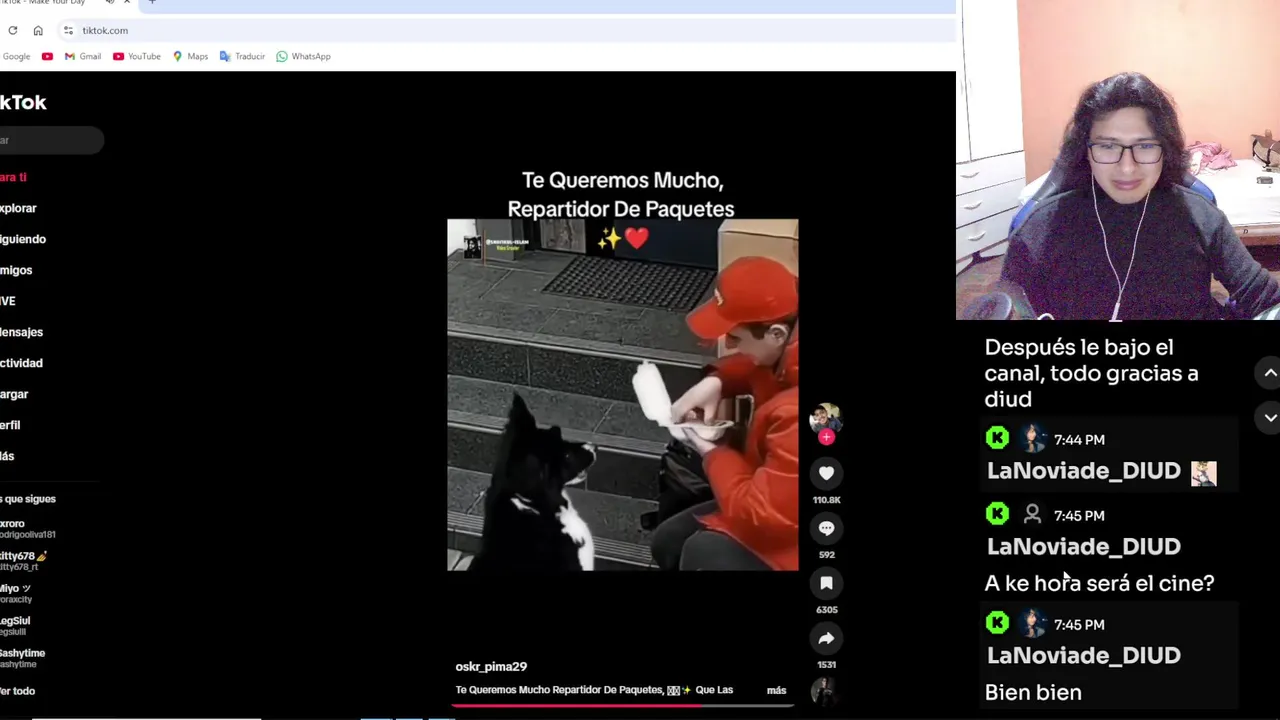Follow creator via red plus badge
The height and width of the screenshot is (720, 1280).
[826, 437]
